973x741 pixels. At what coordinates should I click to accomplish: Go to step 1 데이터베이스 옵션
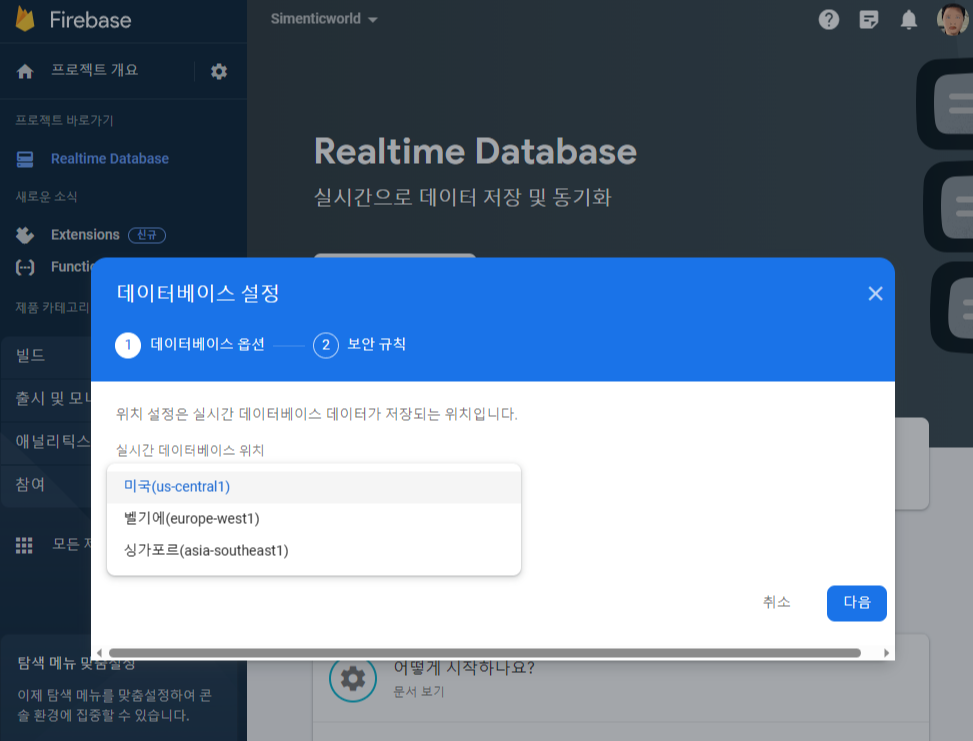[190, 345]
